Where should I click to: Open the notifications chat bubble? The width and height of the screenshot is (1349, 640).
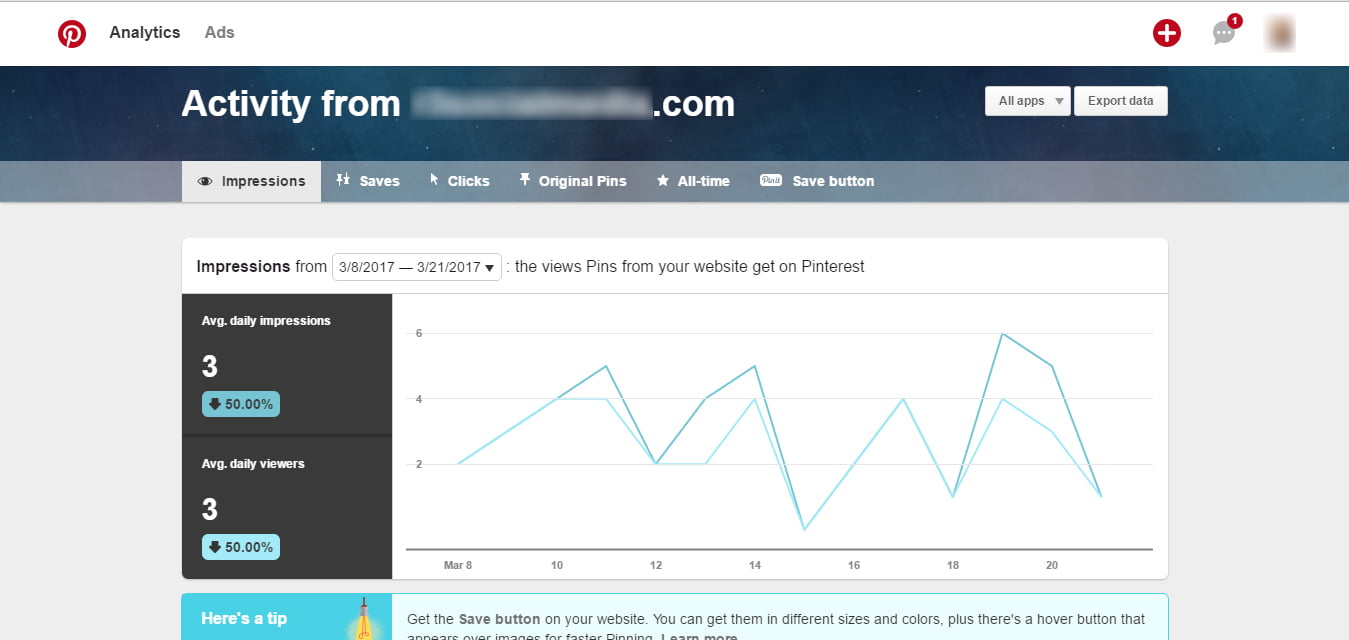click(x=1224, y=33)
